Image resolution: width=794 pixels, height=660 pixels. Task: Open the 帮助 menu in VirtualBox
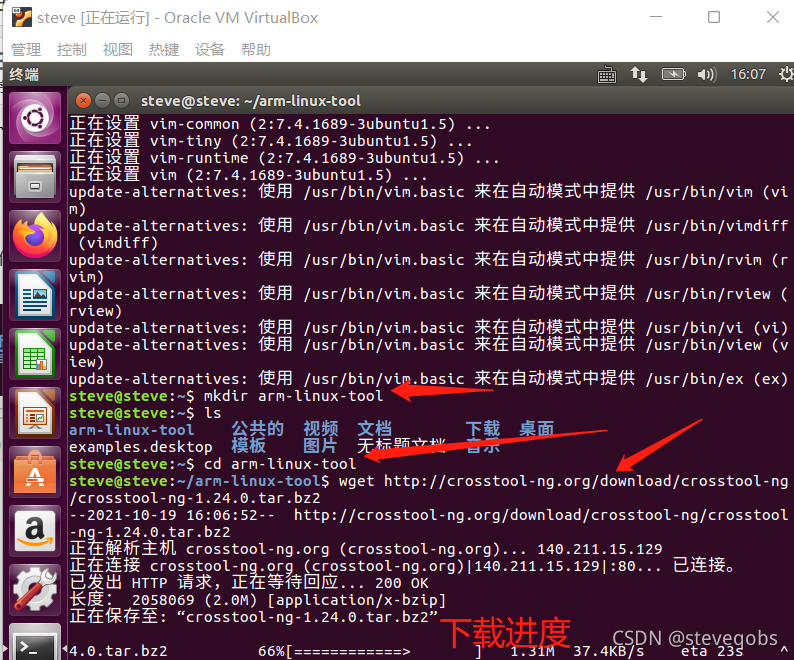click(x=256, y=50)
